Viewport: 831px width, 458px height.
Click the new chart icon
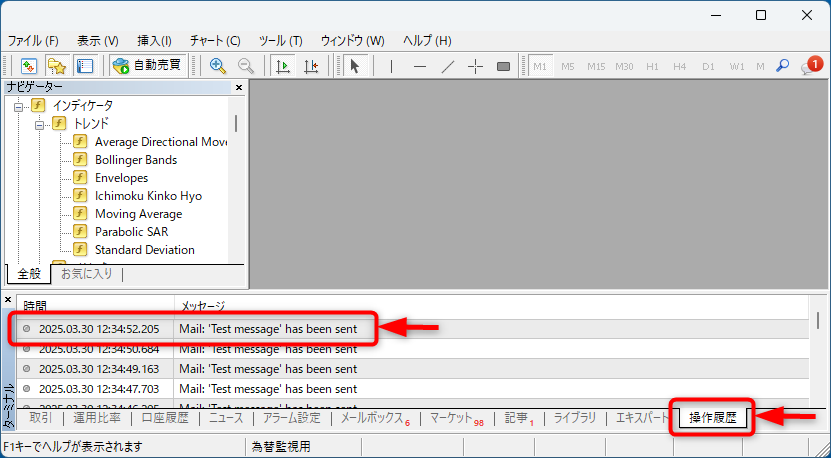click(x=29, y=66)
